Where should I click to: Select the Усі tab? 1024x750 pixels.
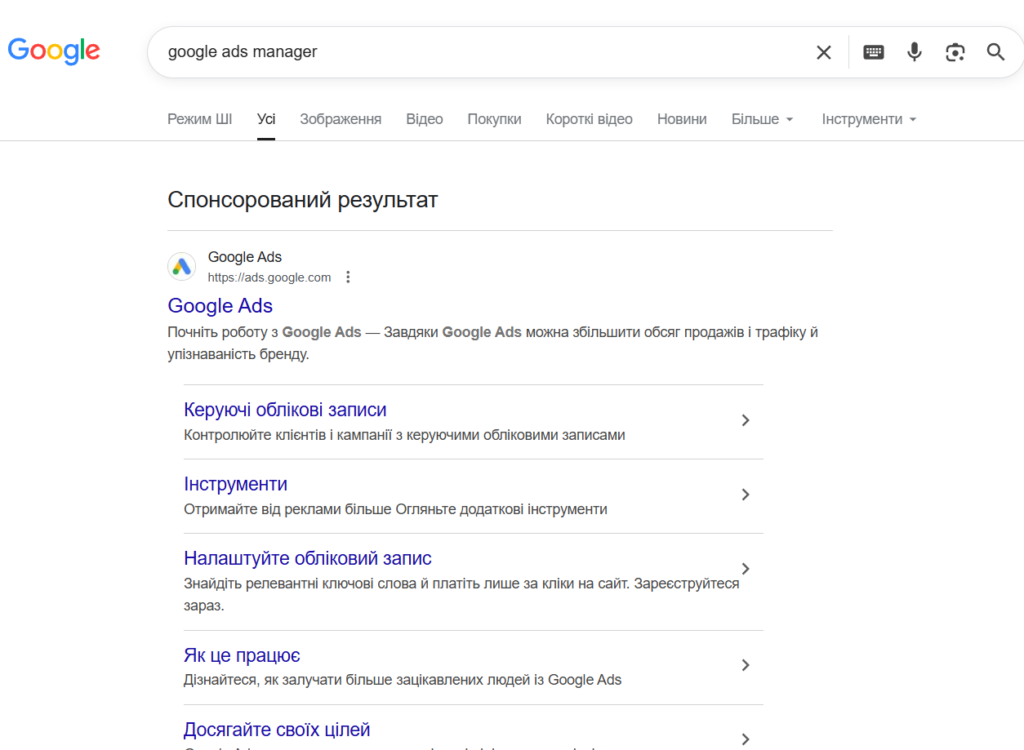(x=266, y=119)
